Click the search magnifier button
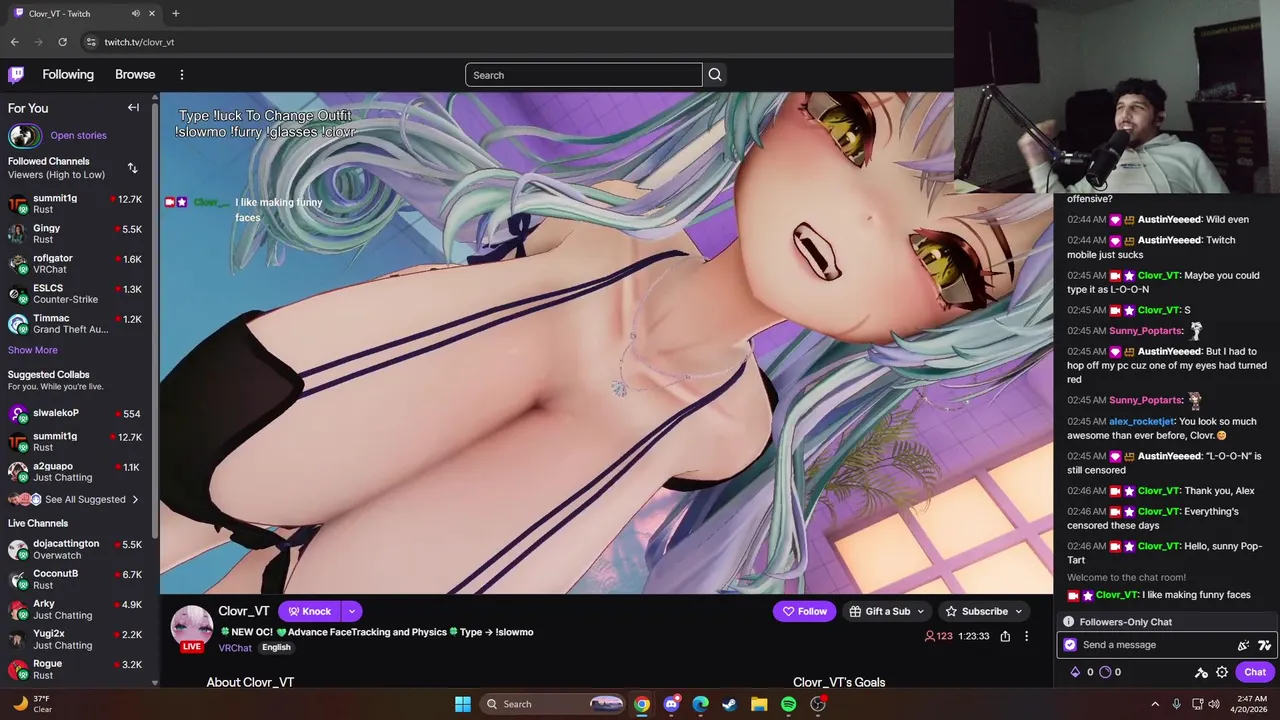Viewport: 1280px width, 720px height. 715,75
